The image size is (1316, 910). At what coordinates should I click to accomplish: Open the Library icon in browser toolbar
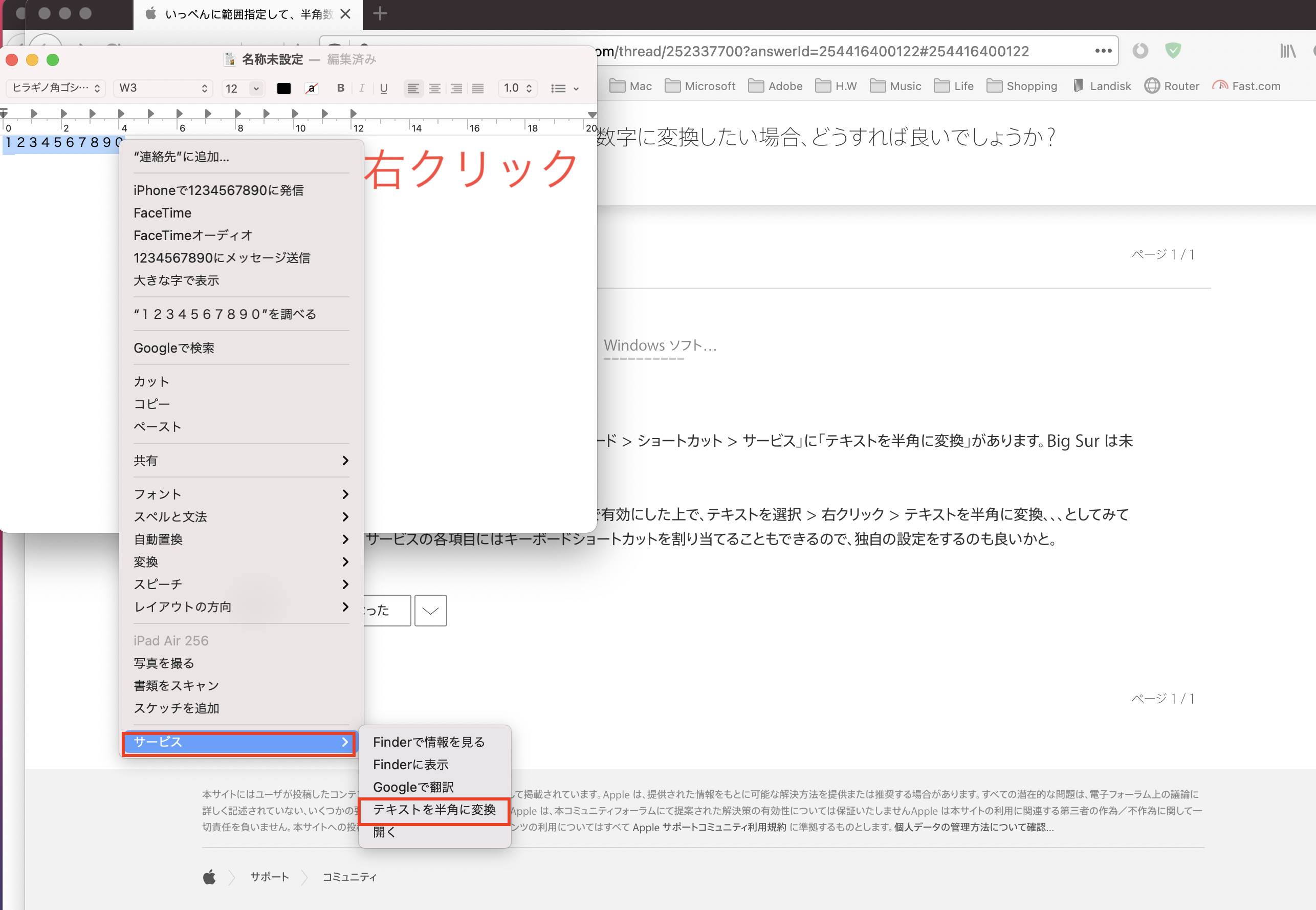(1287, 51)
